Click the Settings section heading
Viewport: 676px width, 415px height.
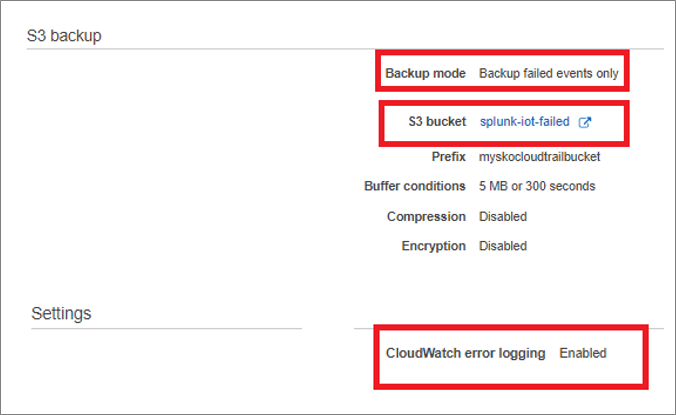click(x=61, y=313)
